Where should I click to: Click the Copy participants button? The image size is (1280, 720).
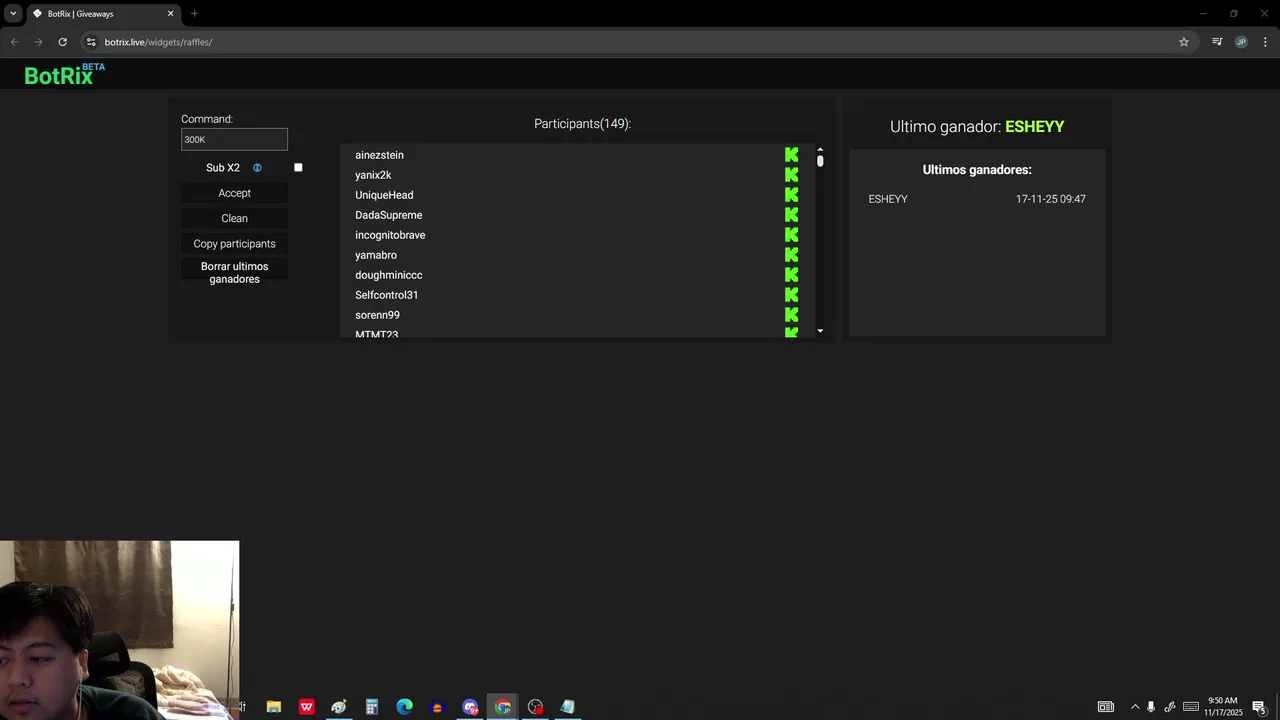(x=234, y=244)
